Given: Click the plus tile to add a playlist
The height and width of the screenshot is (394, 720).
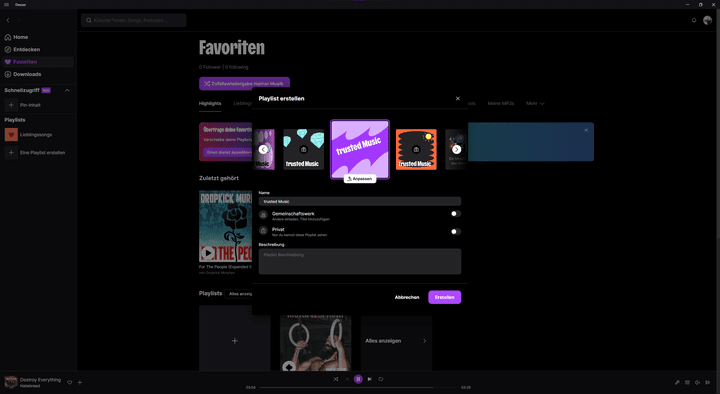Looking at the screenshot, I should (x=235, y=341).
